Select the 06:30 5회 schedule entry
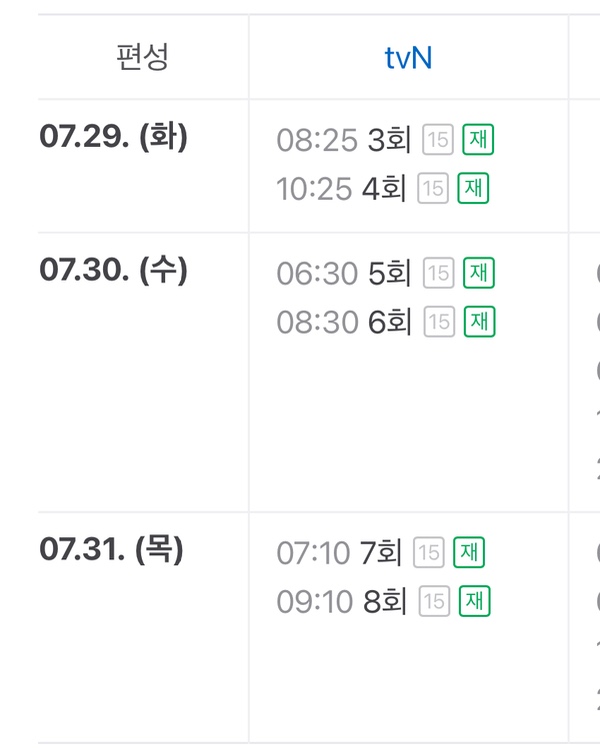 coord(344,273)
